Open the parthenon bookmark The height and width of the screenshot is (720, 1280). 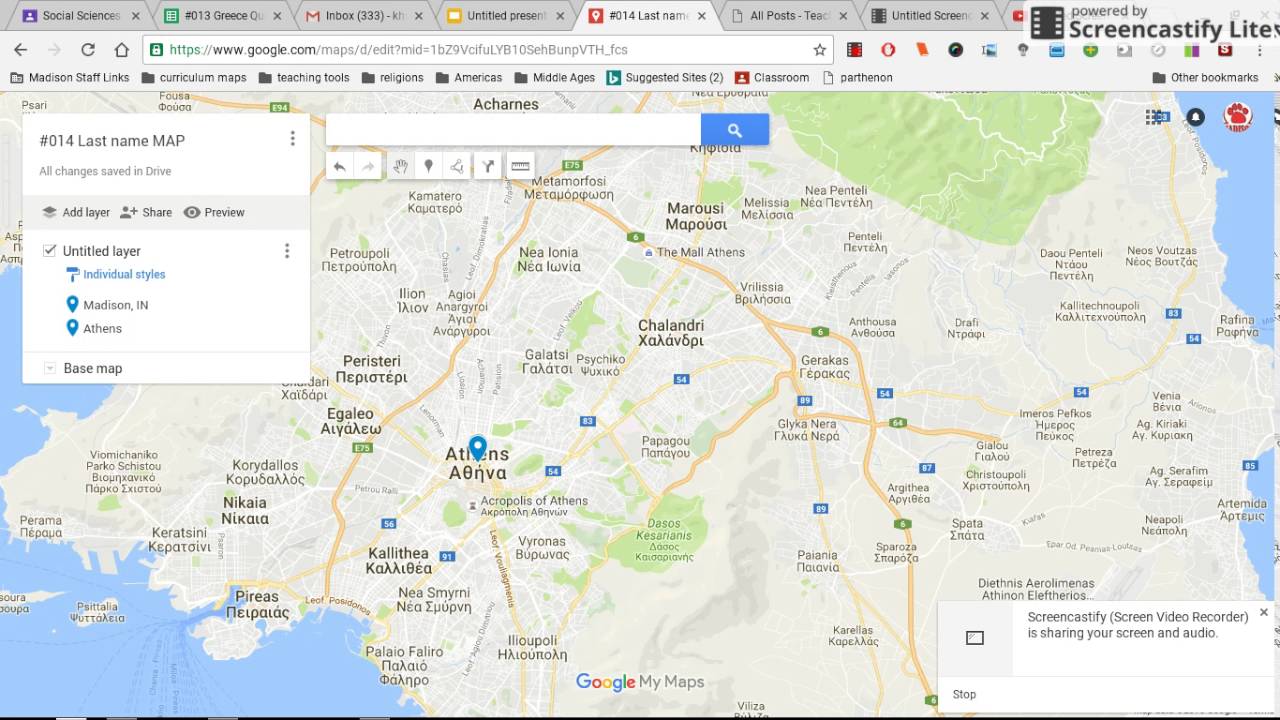858,77
